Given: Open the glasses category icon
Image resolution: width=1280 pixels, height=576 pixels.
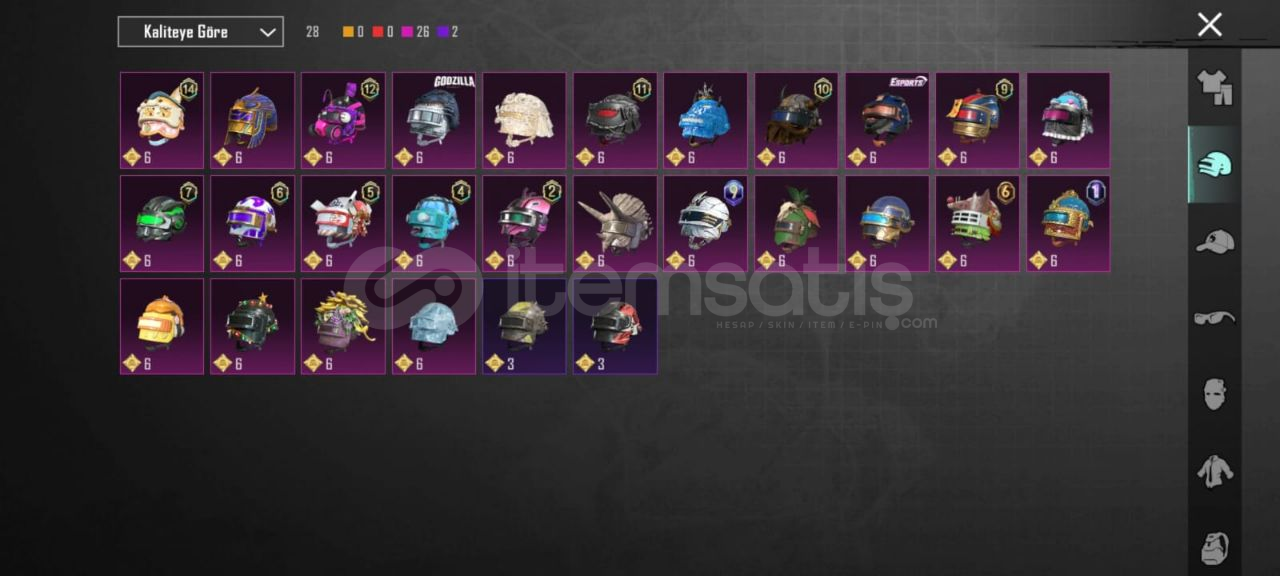Looking at the screenshot, I should [x=1214, y=318].
